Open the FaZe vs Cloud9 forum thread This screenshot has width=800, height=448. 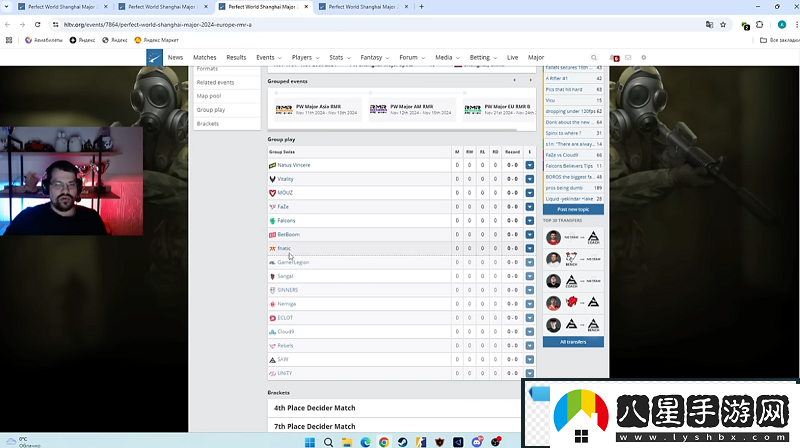tap(562, 155)
